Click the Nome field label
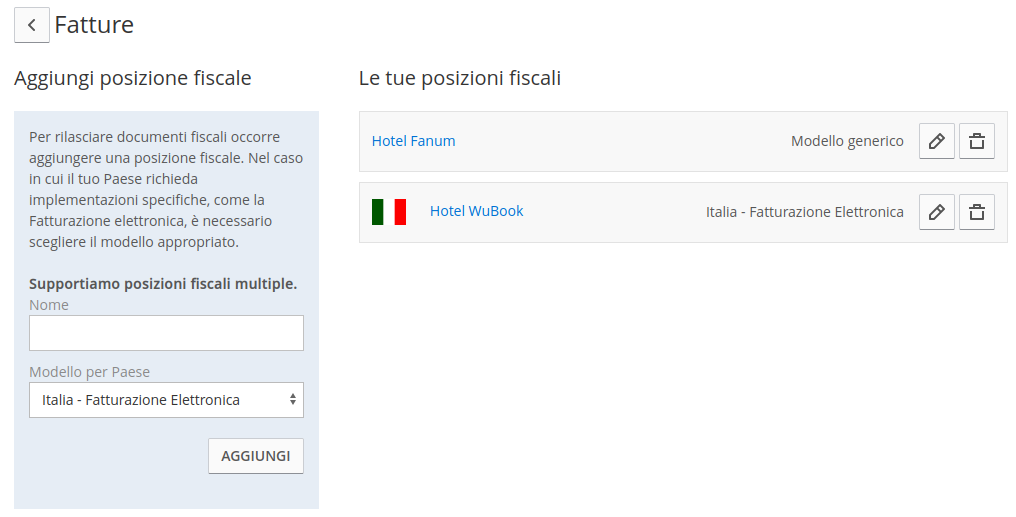Viewport: 1016px width, 517px height. point(49,305)
